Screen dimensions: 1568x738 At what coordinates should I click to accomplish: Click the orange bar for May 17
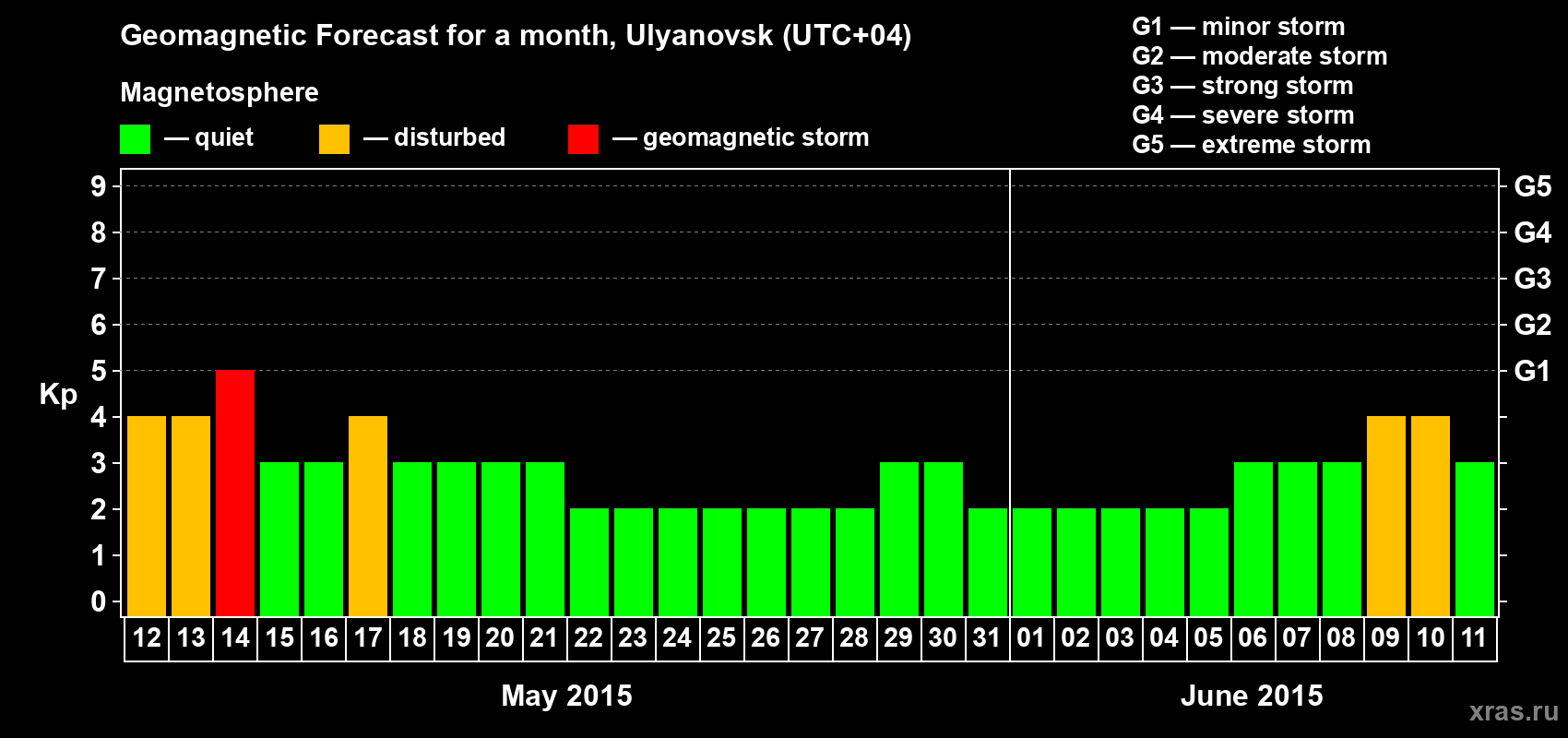point(368,516)
